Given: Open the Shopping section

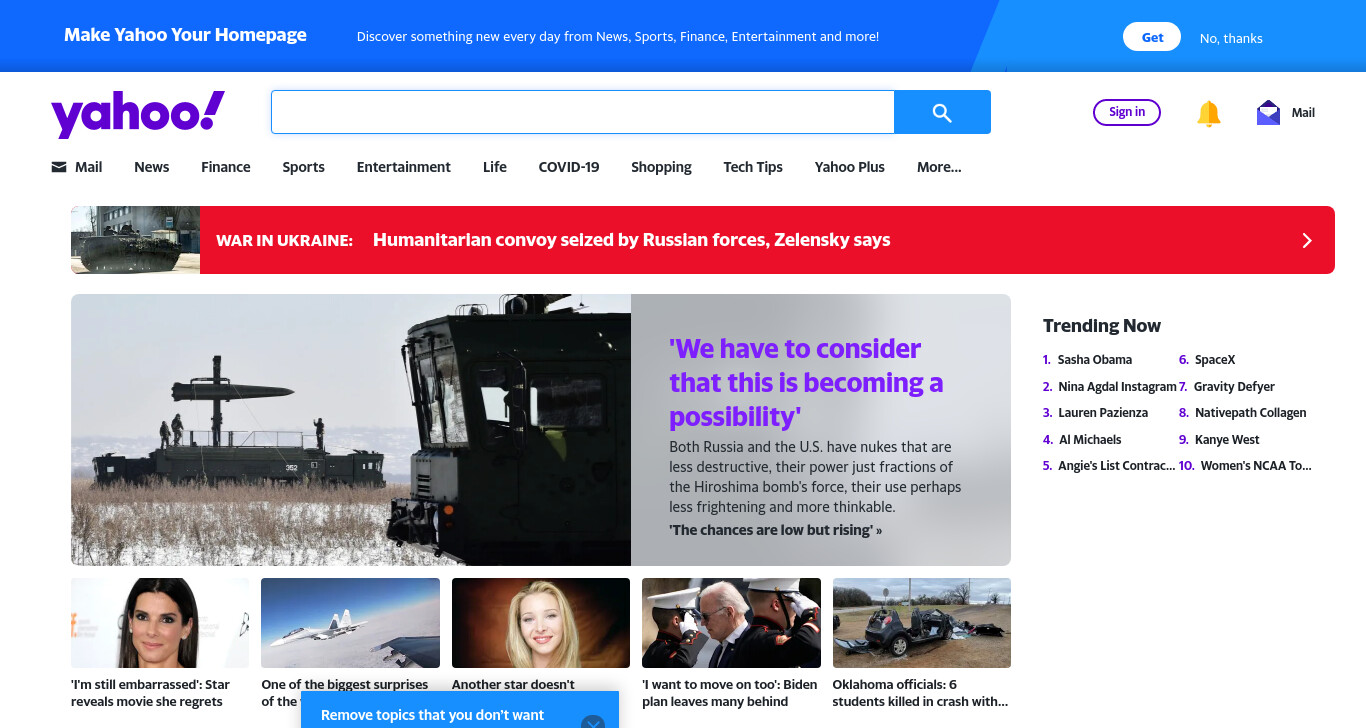Looking at the screenshot, I should tap(661, 167).
